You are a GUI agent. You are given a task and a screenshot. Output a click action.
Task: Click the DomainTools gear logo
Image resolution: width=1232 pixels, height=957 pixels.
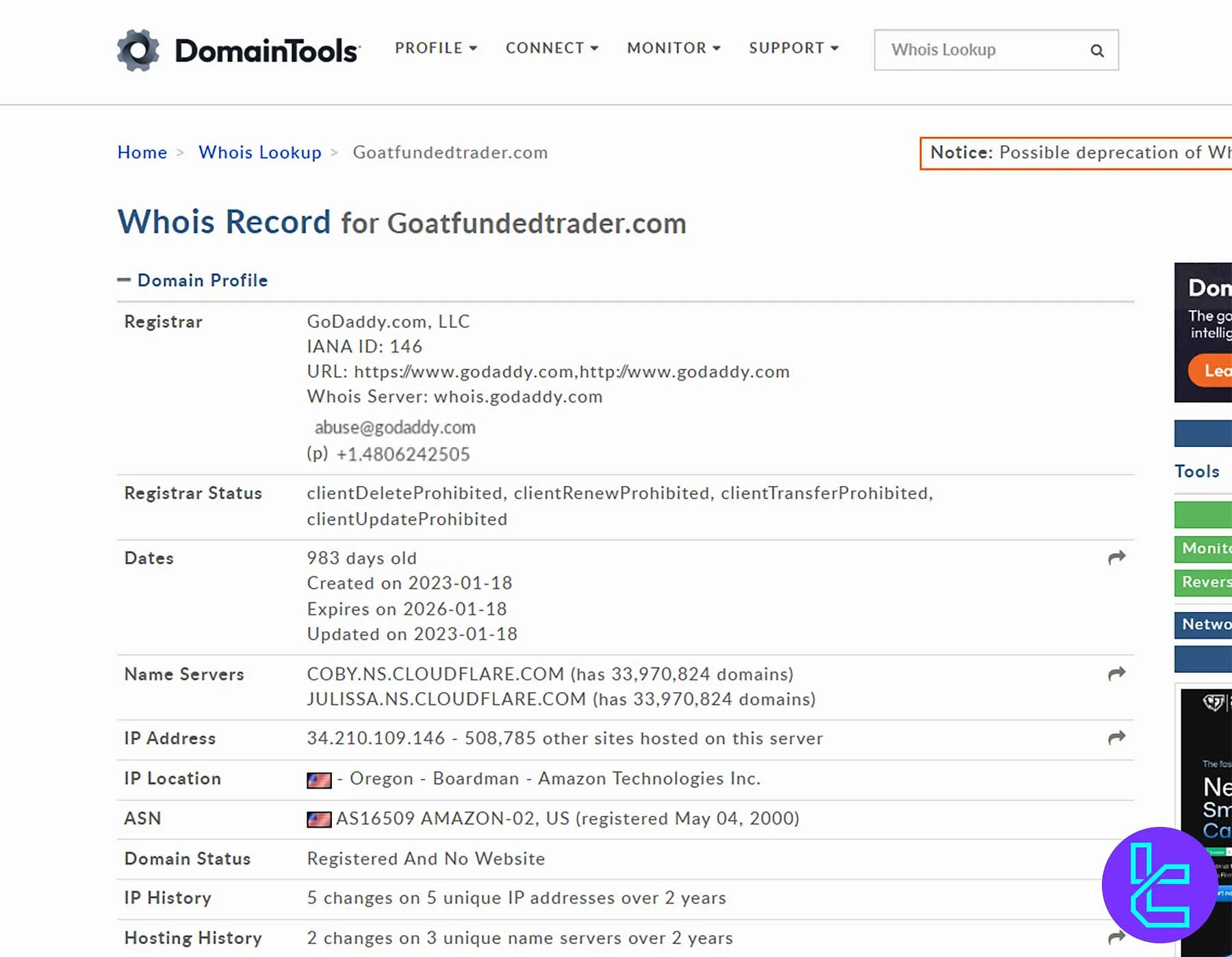pyautogui.click(x=138, y=50)
